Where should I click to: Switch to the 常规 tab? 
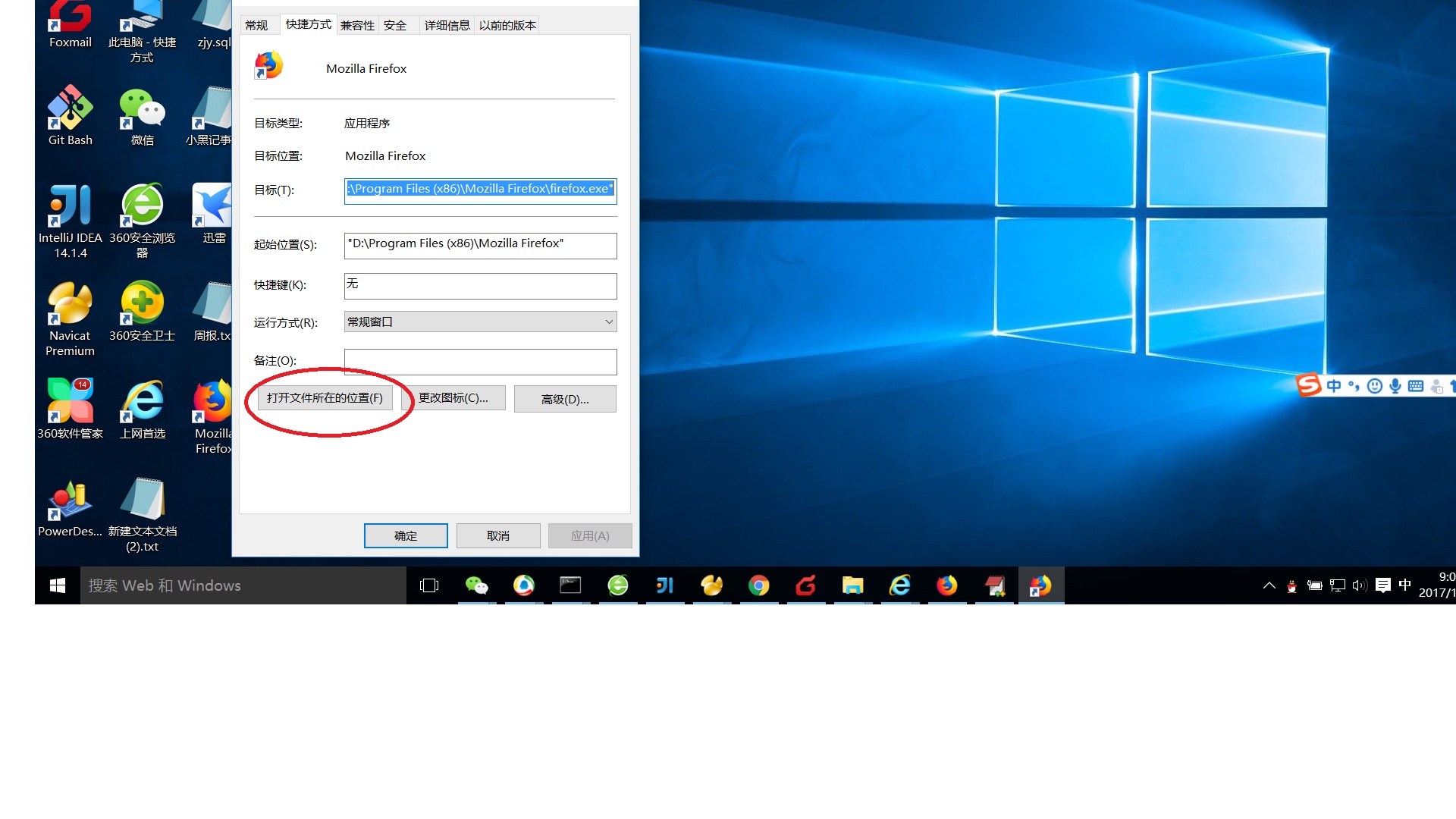tap(256, 25)
